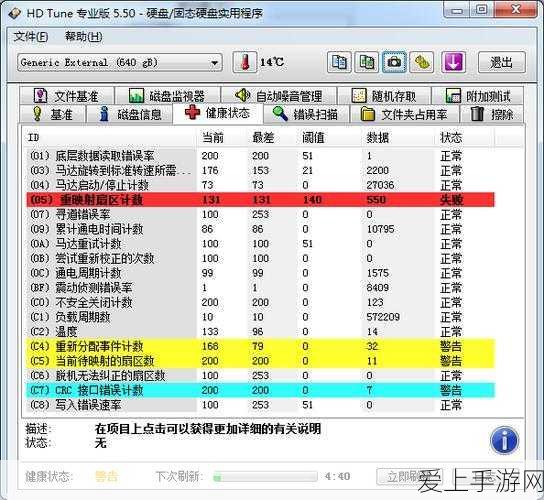Screen dimensions: 544x500
Task: Close the HD Tune window
Action: [x=516, y=9]
